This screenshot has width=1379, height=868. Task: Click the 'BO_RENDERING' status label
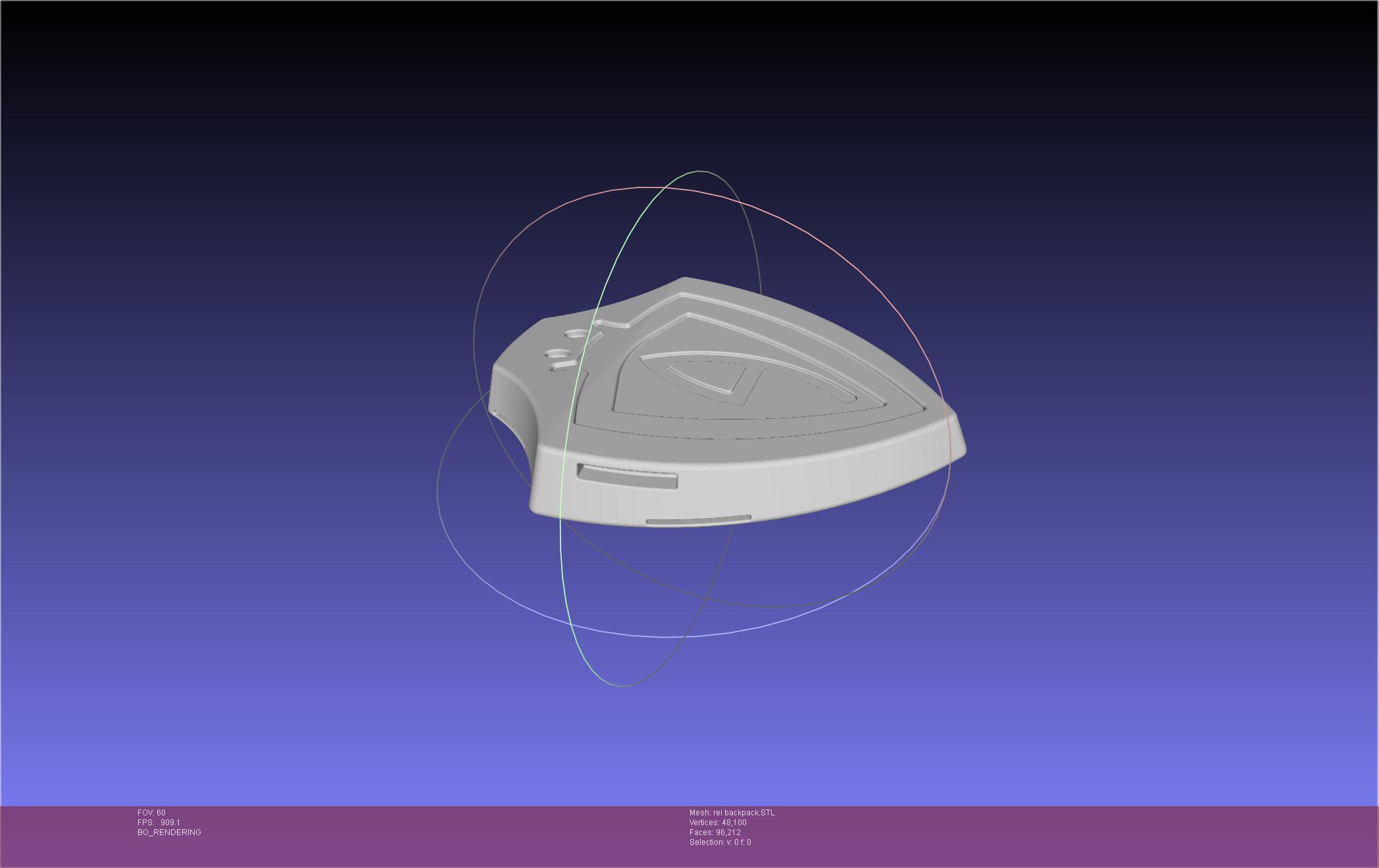click(x=169, y=832)
